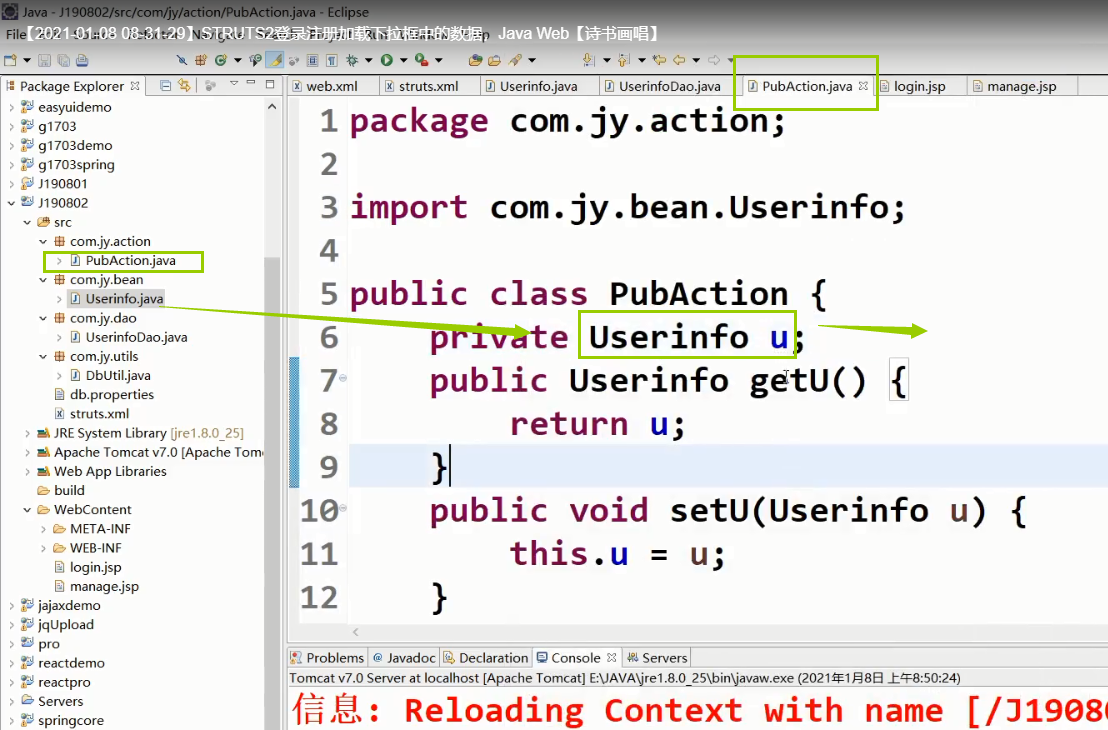This screenshot has height=730, width=1108.
Task: Click the Save All toolbar icon
Action: pos(64,60)
